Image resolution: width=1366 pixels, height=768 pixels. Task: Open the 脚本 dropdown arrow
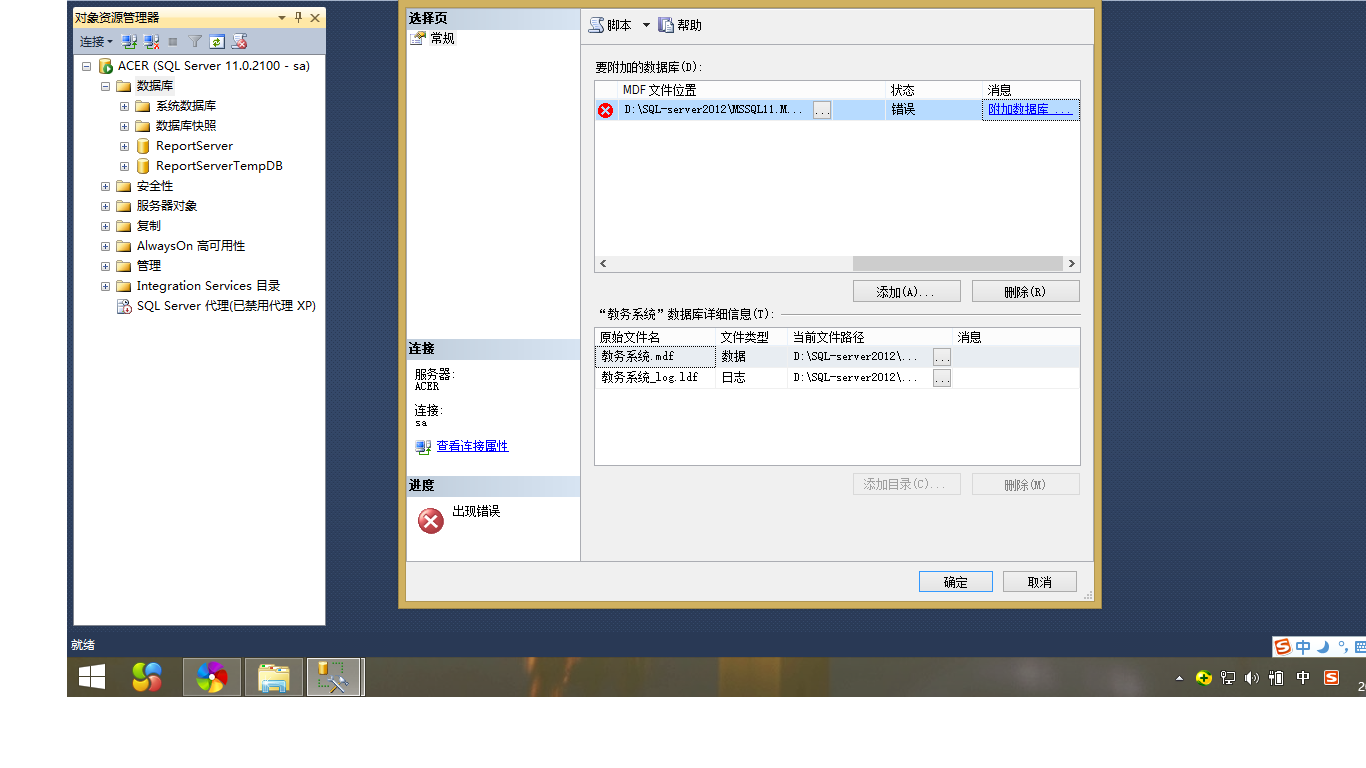tap(646, 25)
